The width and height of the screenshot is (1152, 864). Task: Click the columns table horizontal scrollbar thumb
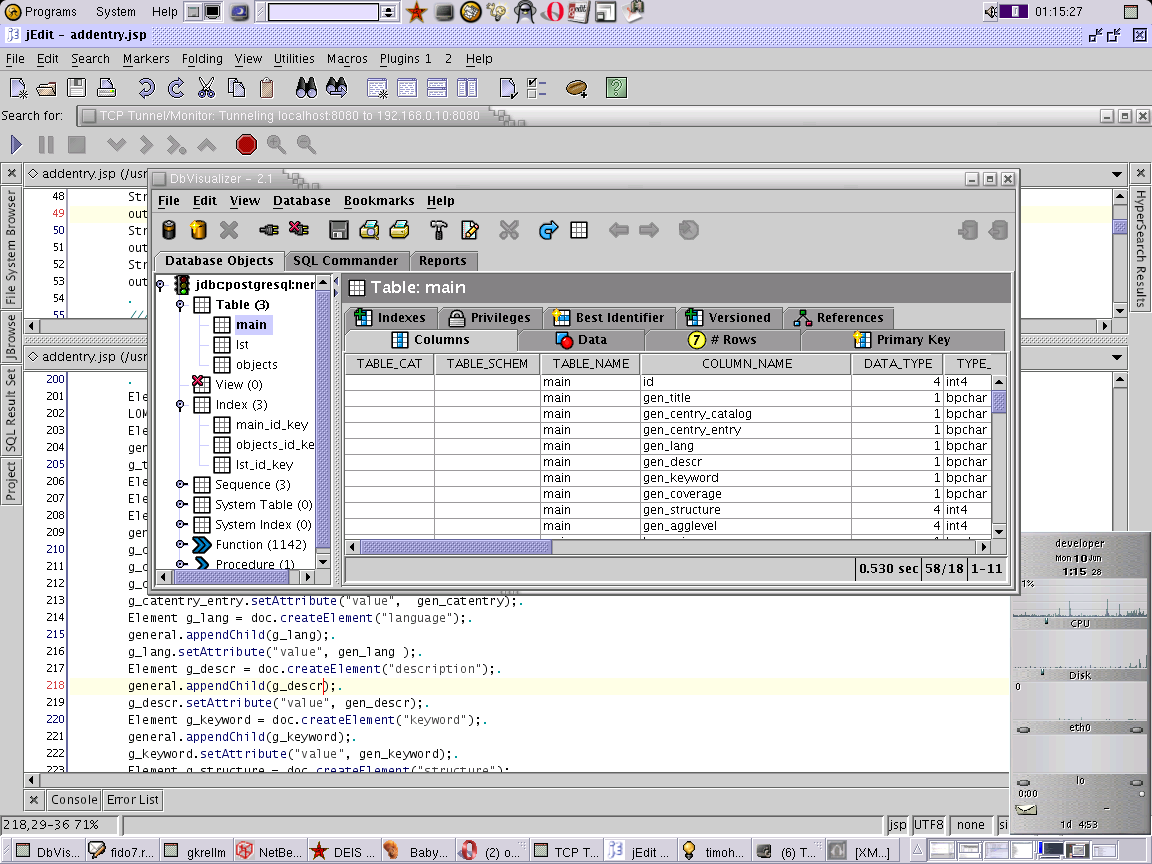[x=456, y=547]
